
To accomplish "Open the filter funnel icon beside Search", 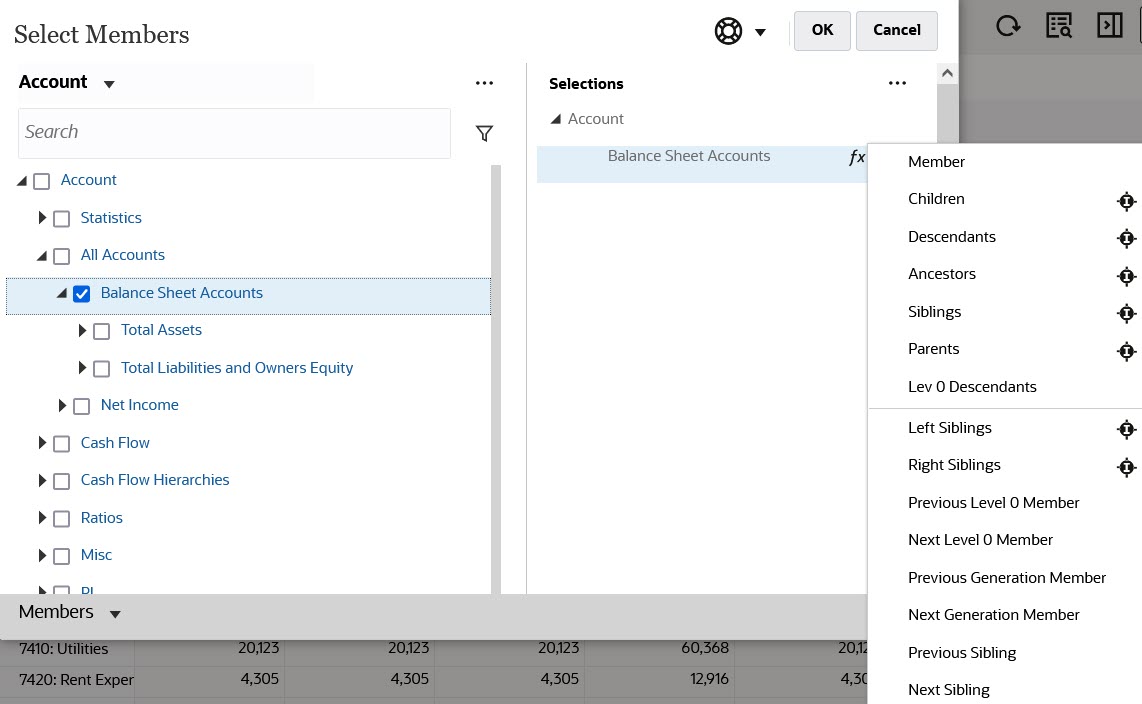I will click(485, 132).
